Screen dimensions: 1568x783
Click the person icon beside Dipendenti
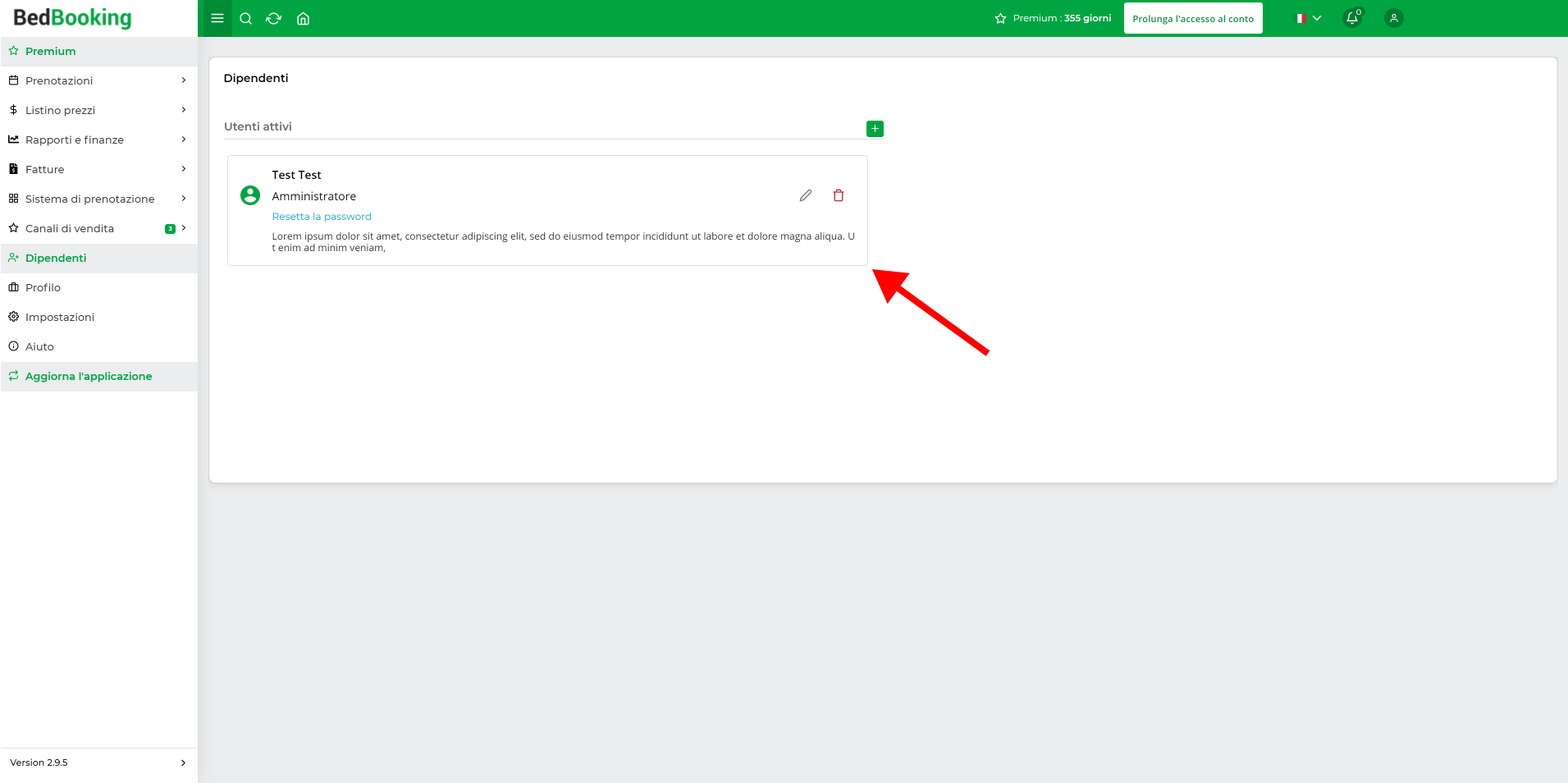pyautogui.click(x=13, y=258)
